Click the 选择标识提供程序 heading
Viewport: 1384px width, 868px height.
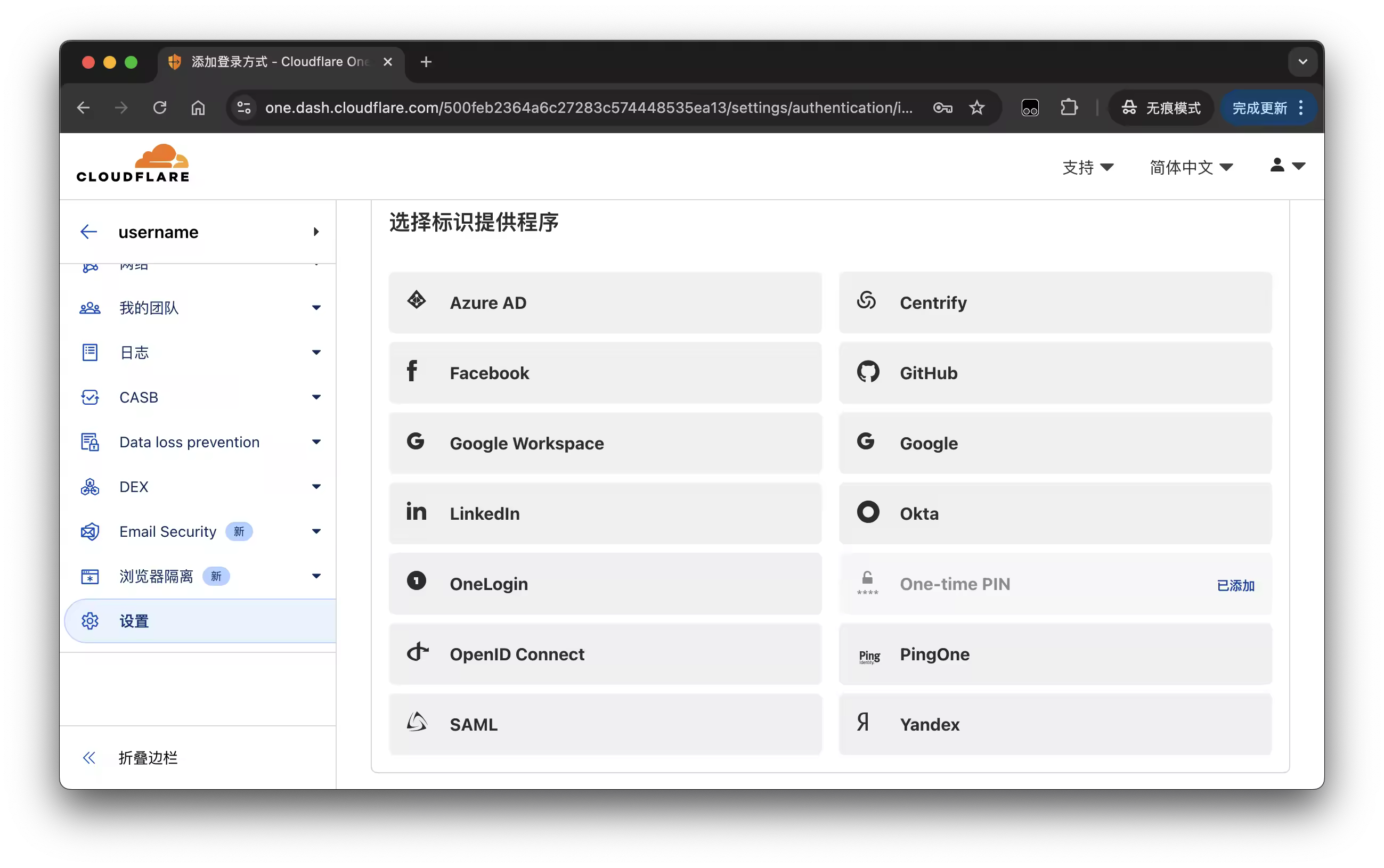pos(474,222)
